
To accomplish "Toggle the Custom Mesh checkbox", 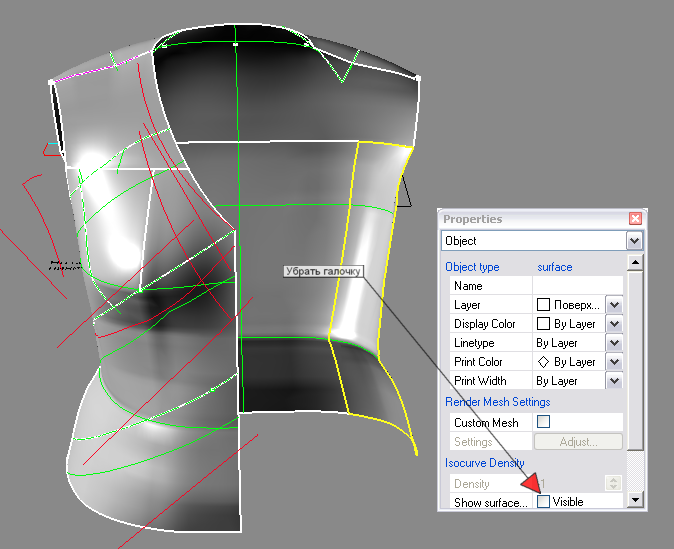I will click(x=543, y=423).
